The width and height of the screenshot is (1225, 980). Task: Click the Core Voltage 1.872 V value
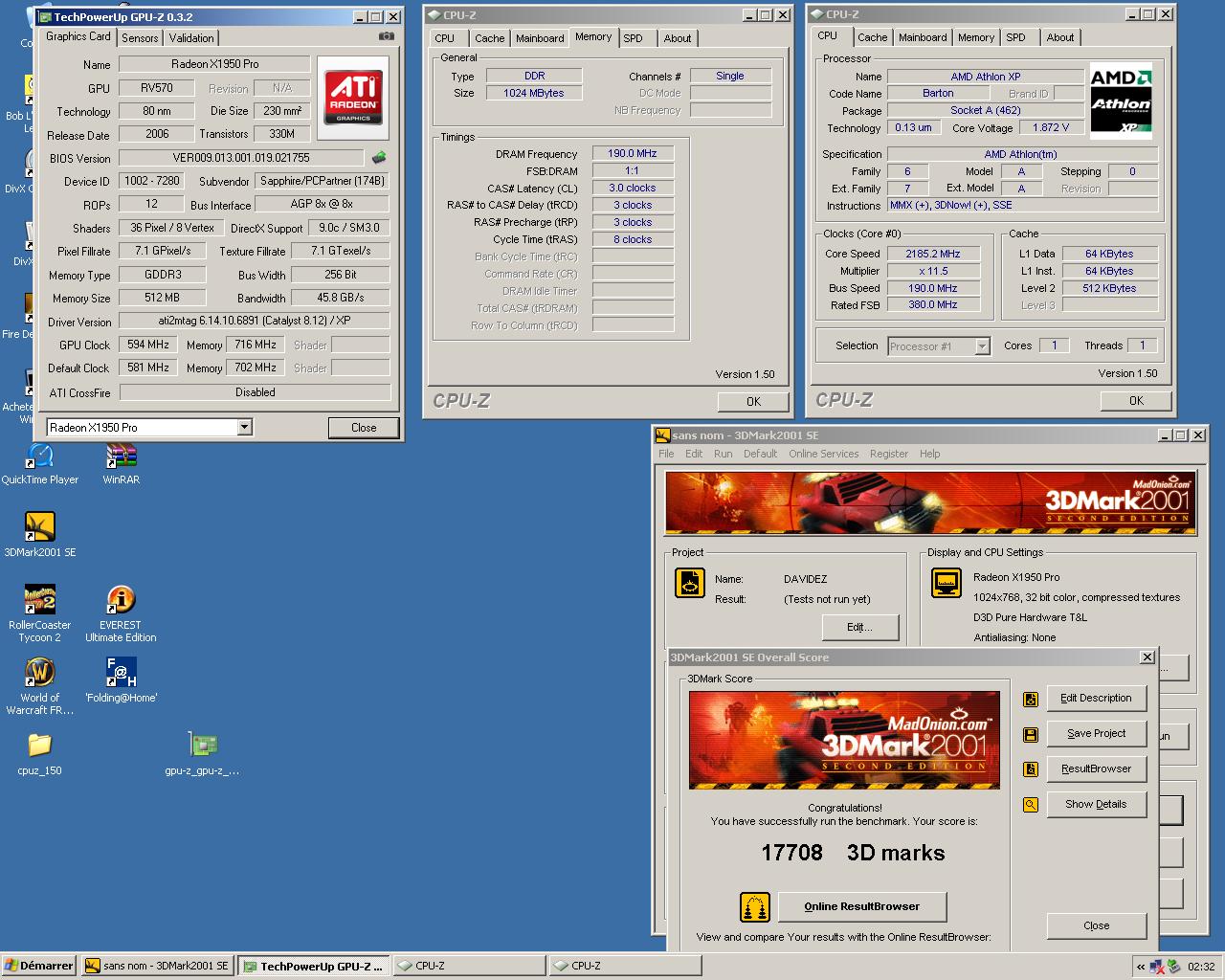tap(1051, 128)
